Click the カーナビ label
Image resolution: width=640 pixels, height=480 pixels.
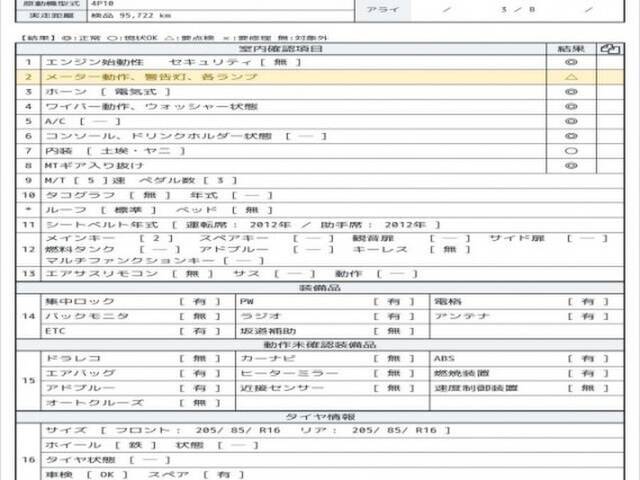268,358
